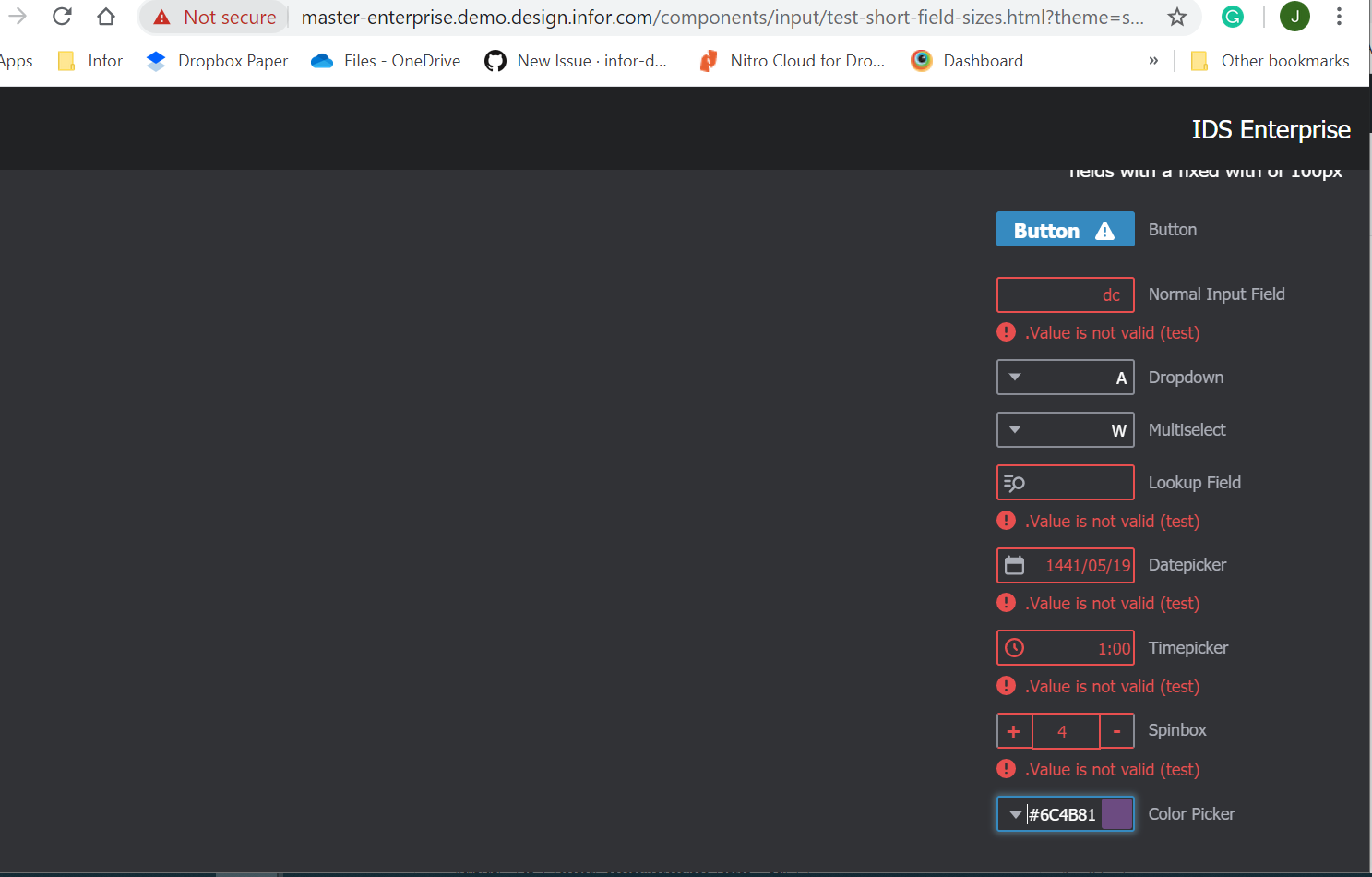Open the Dashboard bookmark
This screenshot has height=877, width=1372.
[x=967, y=61]
